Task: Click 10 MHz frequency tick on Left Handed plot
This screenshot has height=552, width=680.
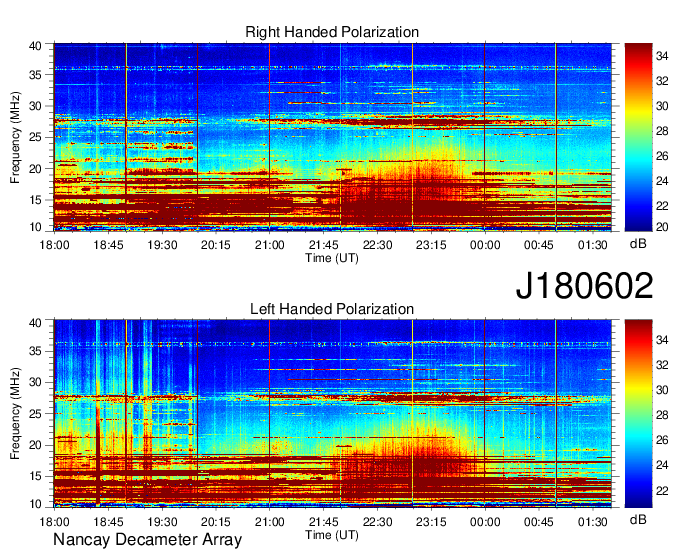Action: point(35,504)
